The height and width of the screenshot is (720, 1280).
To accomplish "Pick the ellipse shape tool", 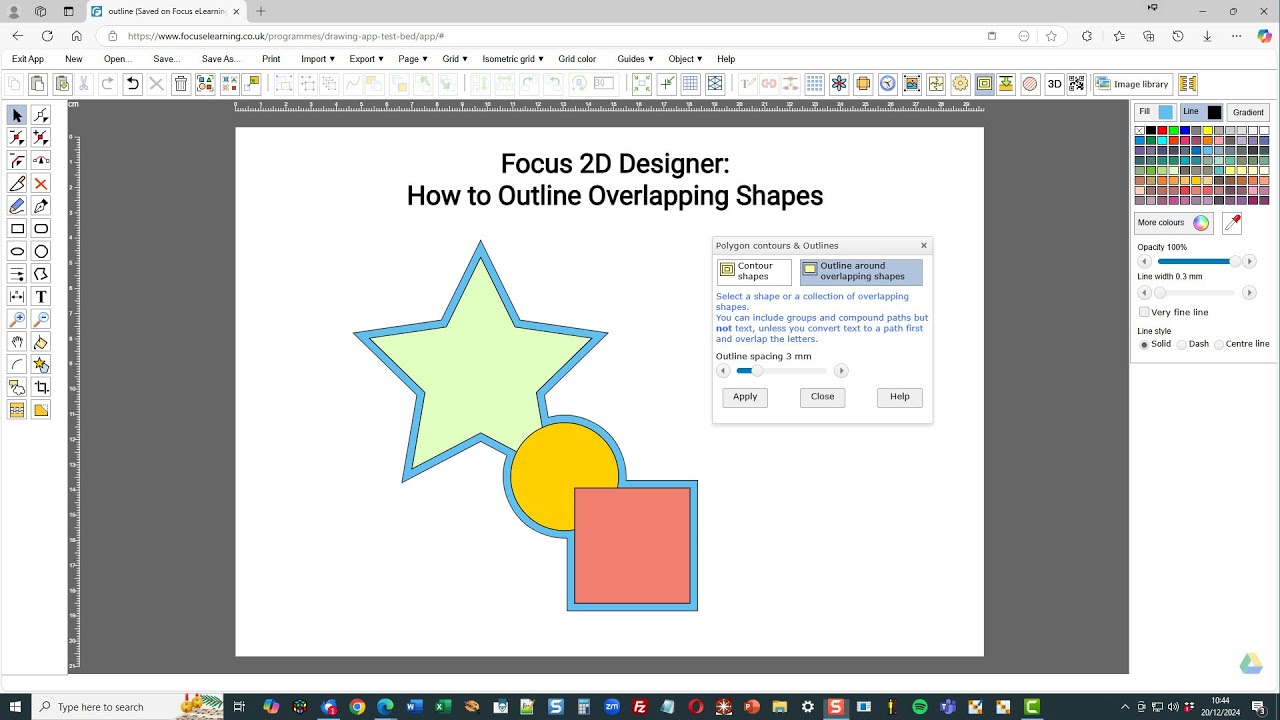I will pos(17,251).
